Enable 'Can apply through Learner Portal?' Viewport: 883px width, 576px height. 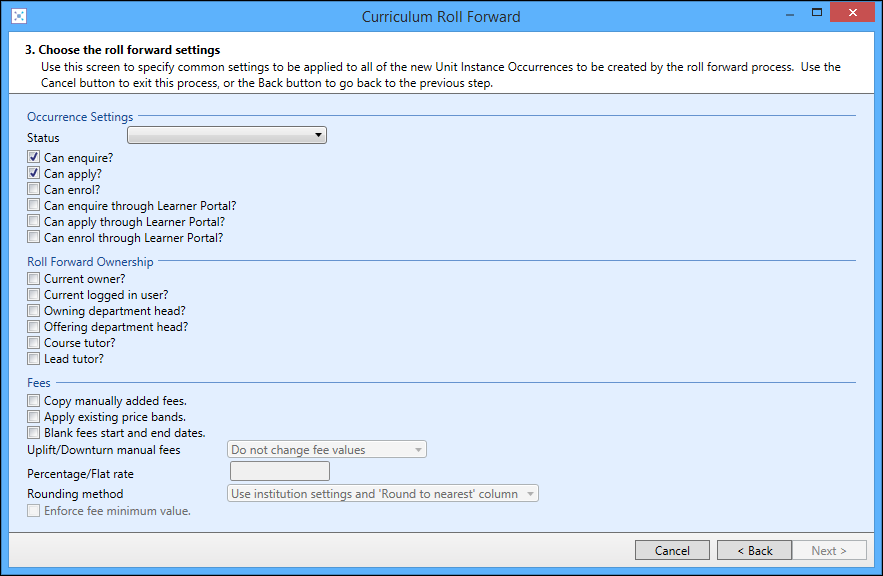33,221
